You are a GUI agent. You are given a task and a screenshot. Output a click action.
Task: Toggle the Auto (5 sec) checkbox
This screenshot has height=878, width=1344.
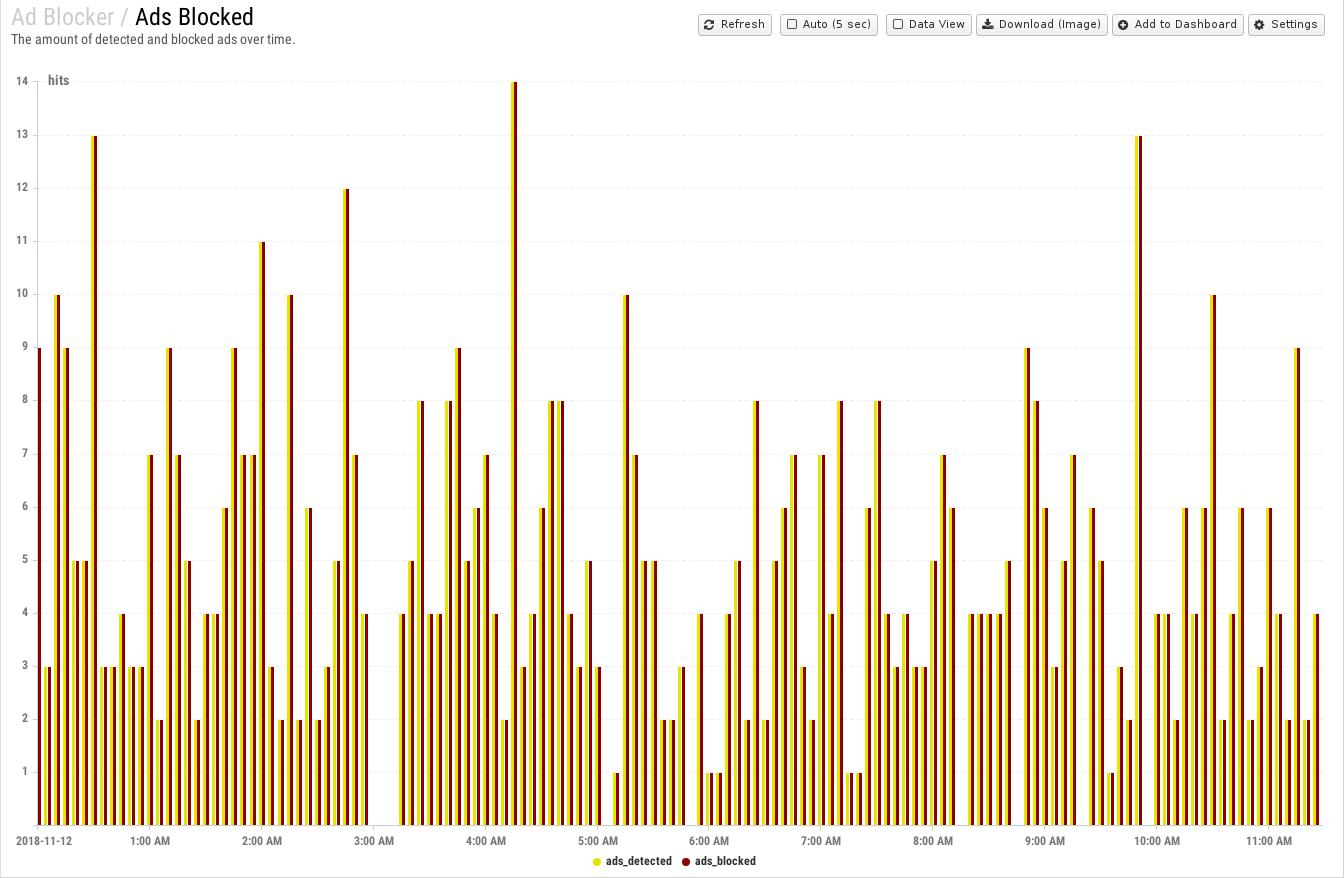tap(792, 25)
